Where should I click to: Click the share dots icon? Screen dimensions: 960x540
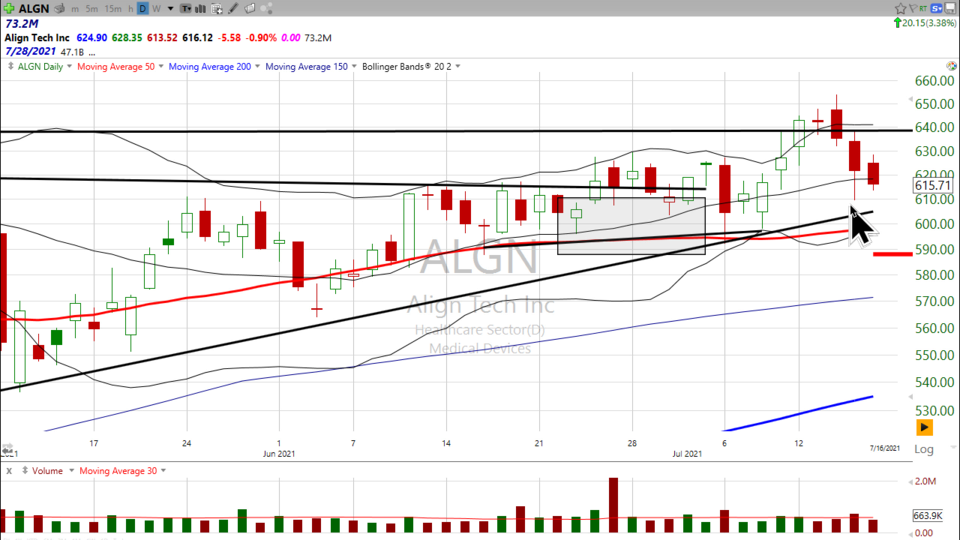pyautogui.click(x=266, y=9)
